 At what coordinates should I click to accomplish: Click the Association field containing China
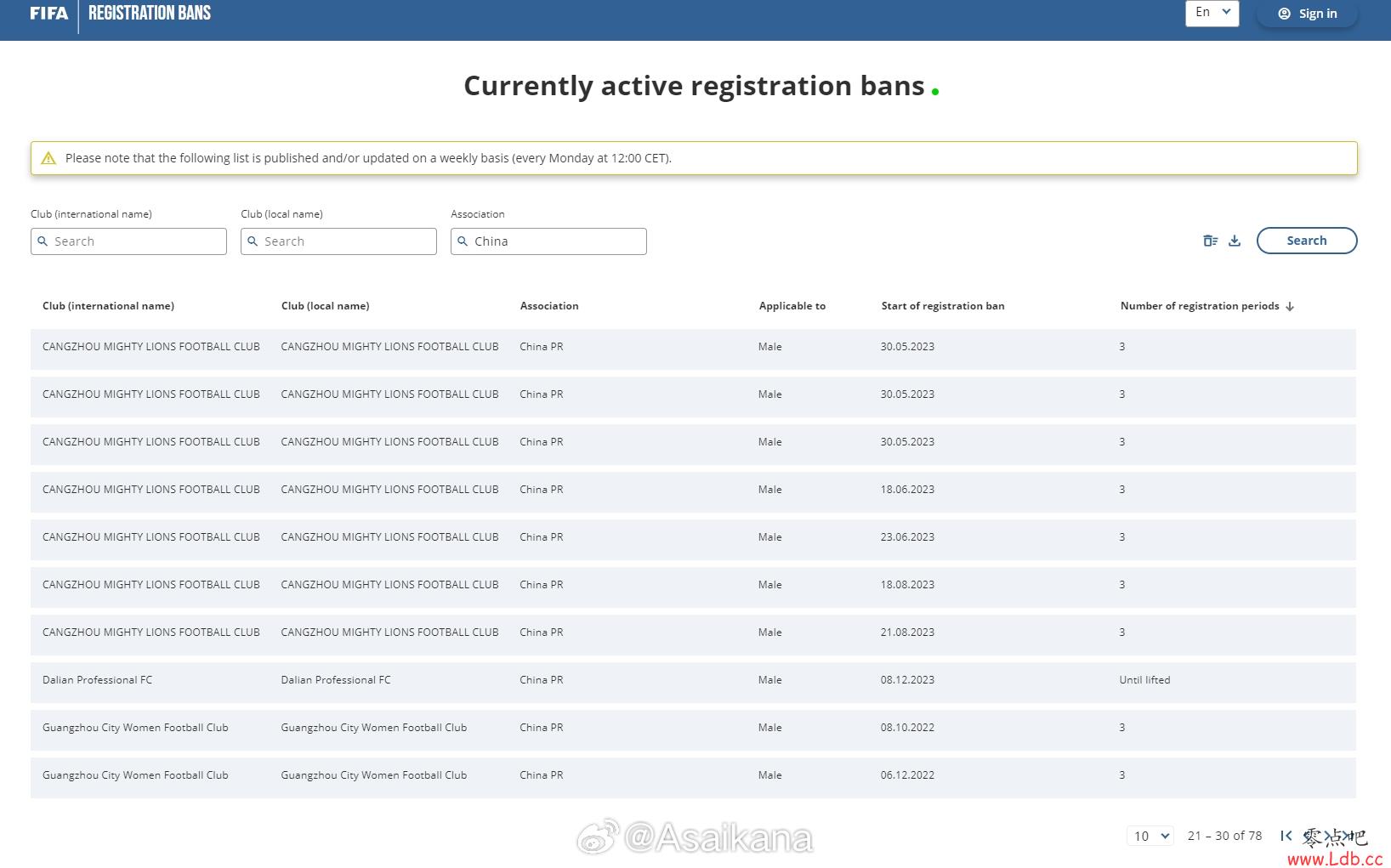point(548,241)
